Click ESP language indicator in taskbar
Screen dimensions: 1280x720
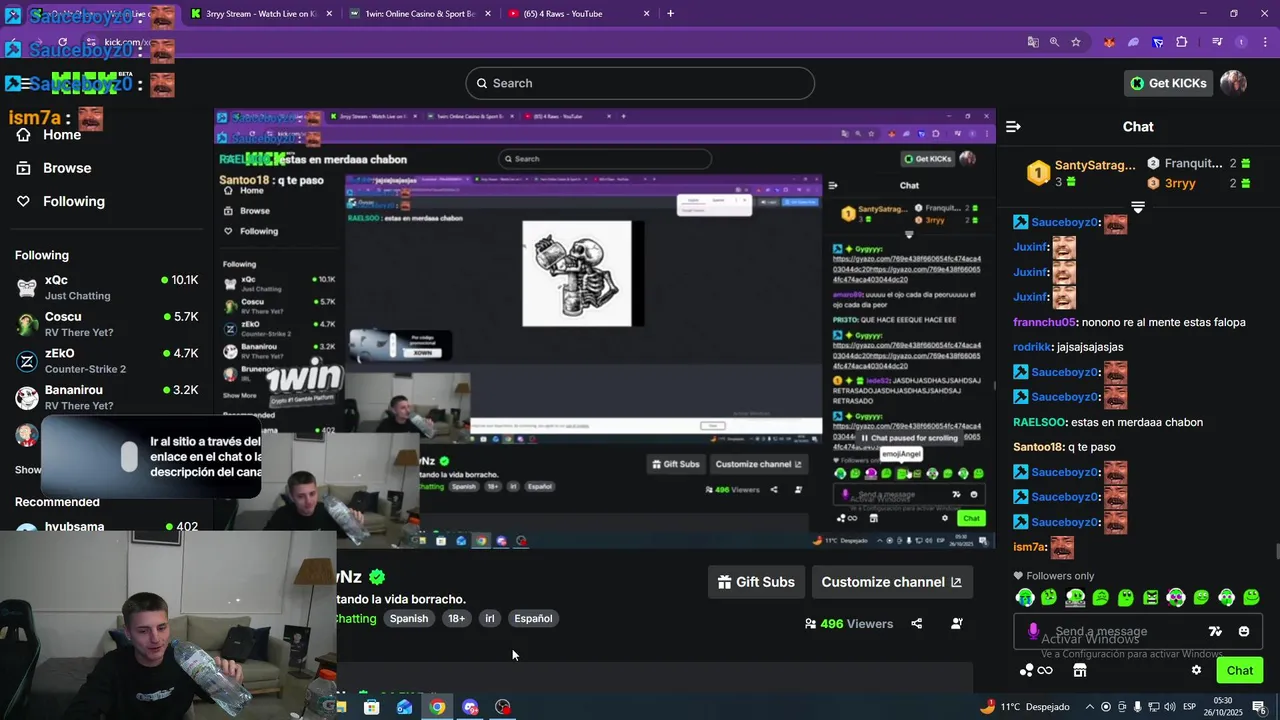(1190, 707)
